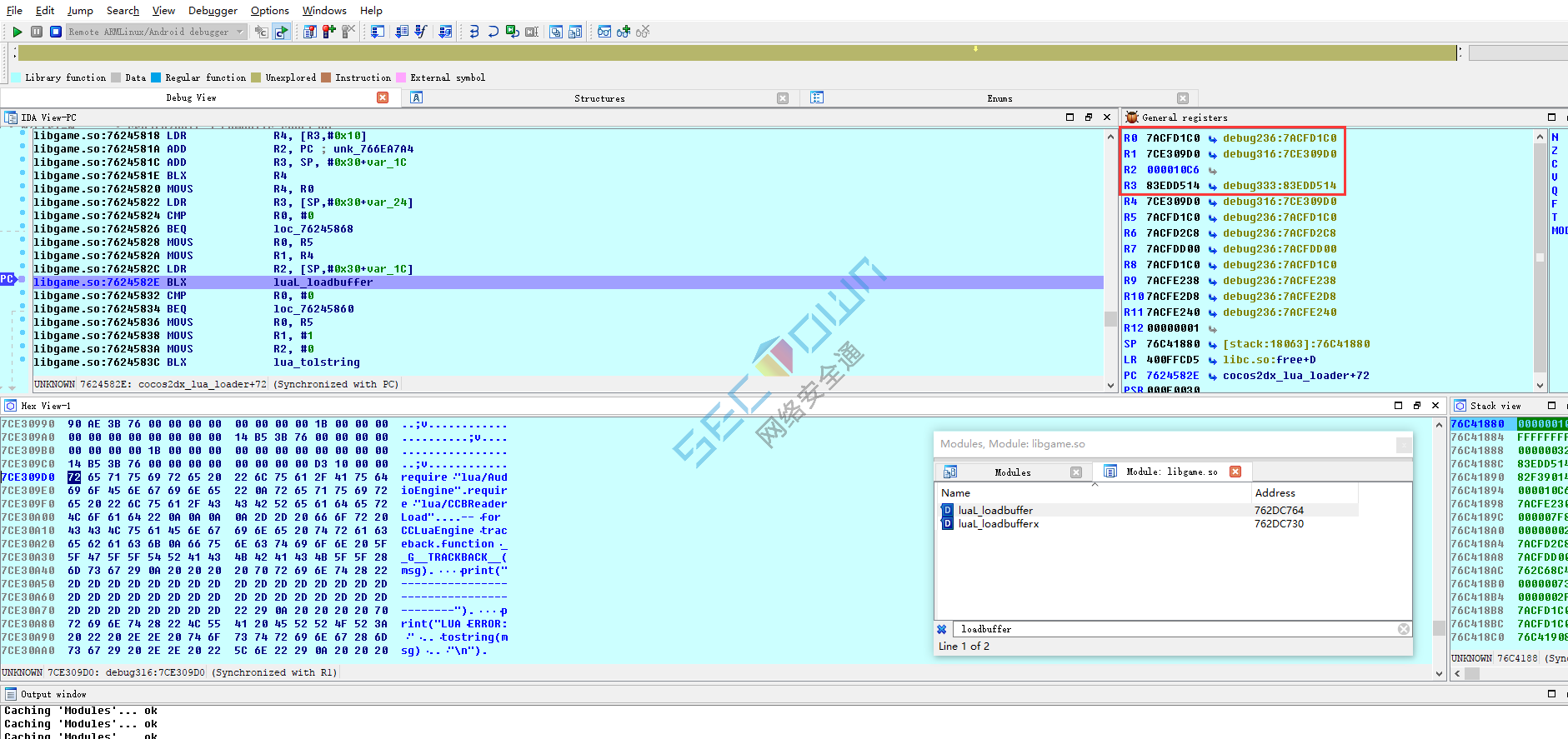Open the File menu
The image size is (1568, 739).
tap(14, 10)
